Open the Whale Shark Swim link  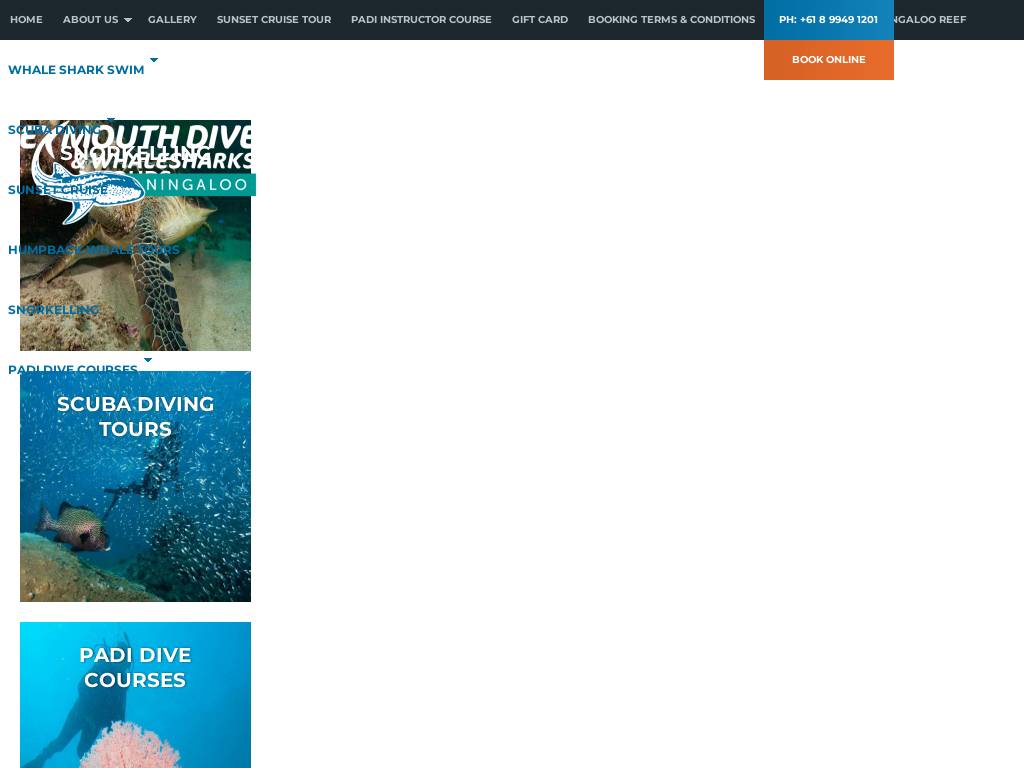(x=76, y=70)
